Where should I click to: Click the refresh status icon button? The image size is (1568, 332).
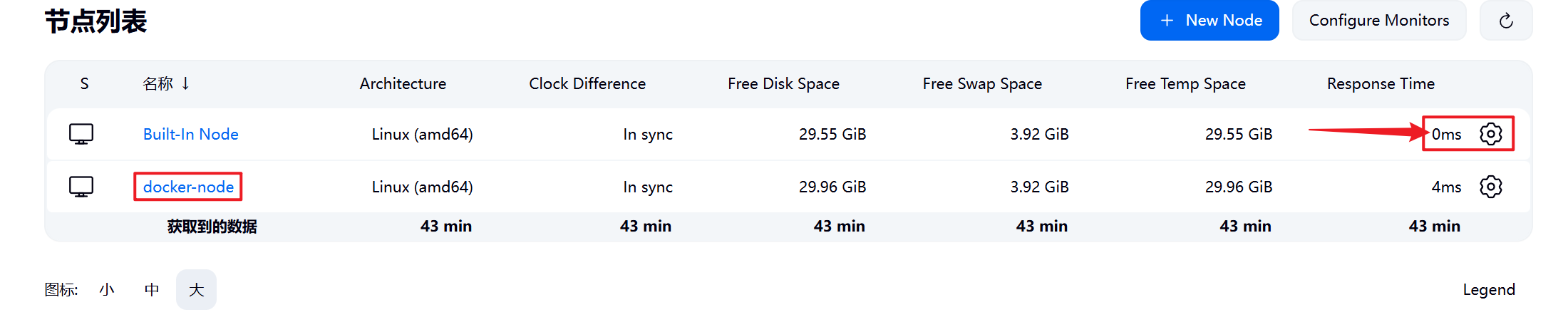pyautogui.click(x=1506, y=21)
